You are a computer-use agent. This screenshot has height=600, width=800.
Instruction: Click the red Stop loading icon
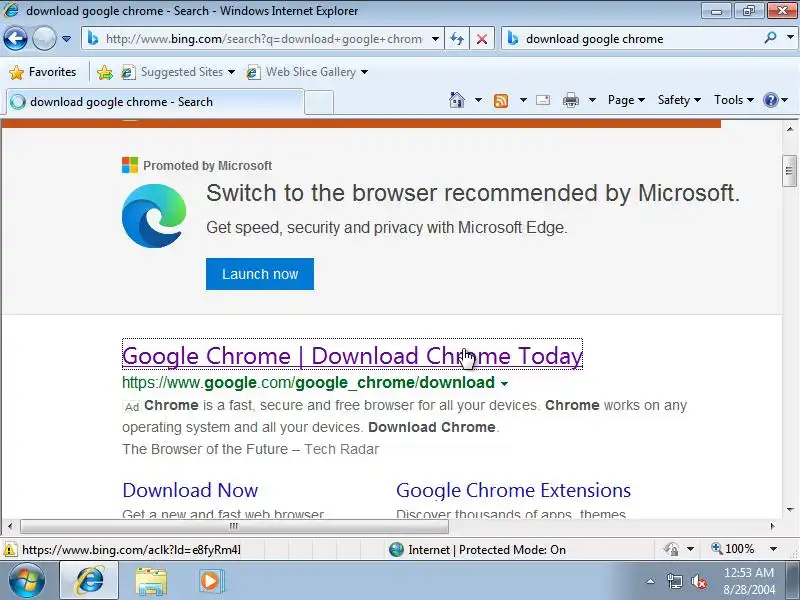point(482,39)
